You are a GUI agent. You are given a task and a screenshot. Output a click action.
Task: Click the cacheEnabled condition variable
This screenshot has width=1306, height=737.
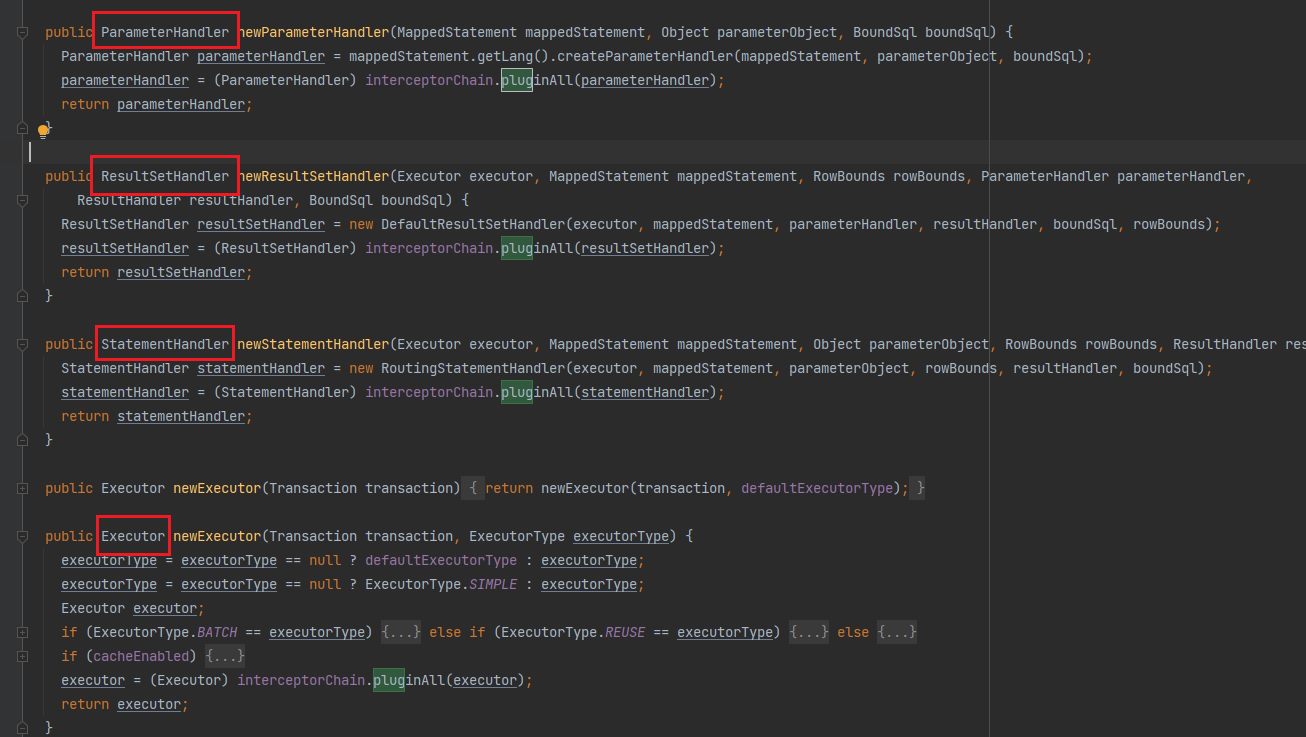[x=141, y=656]
